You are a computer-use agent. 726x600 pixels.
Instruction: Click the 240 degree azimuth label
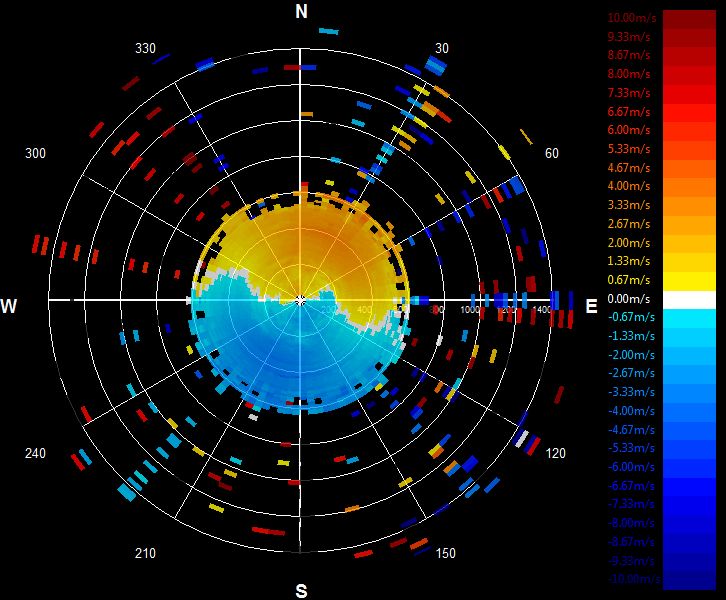click(x=35, y=453)
